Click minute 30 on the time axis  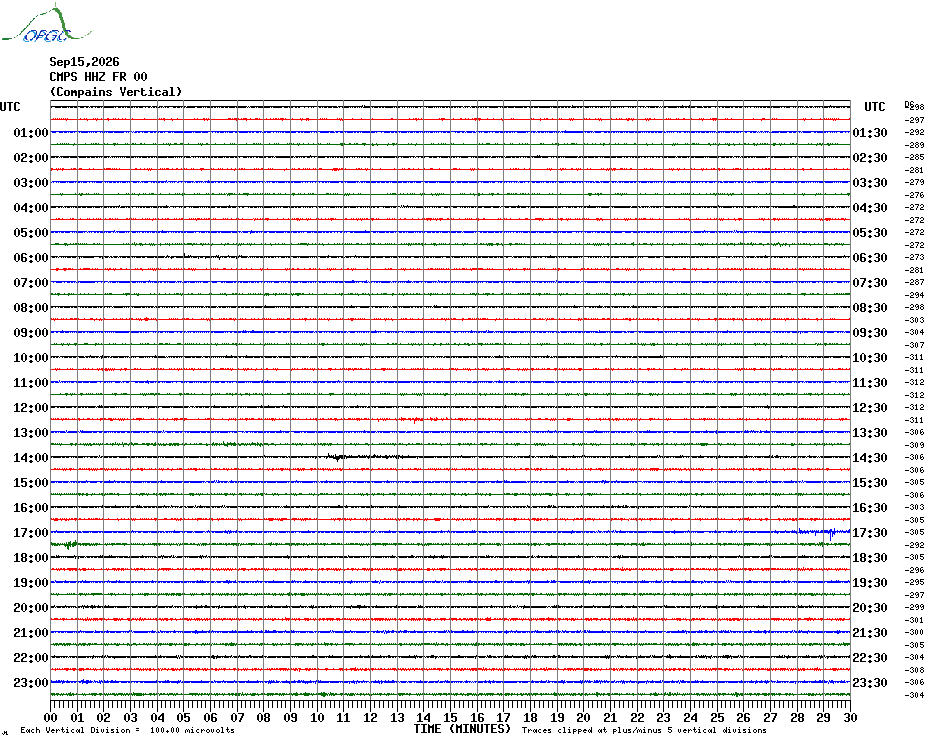850,718
